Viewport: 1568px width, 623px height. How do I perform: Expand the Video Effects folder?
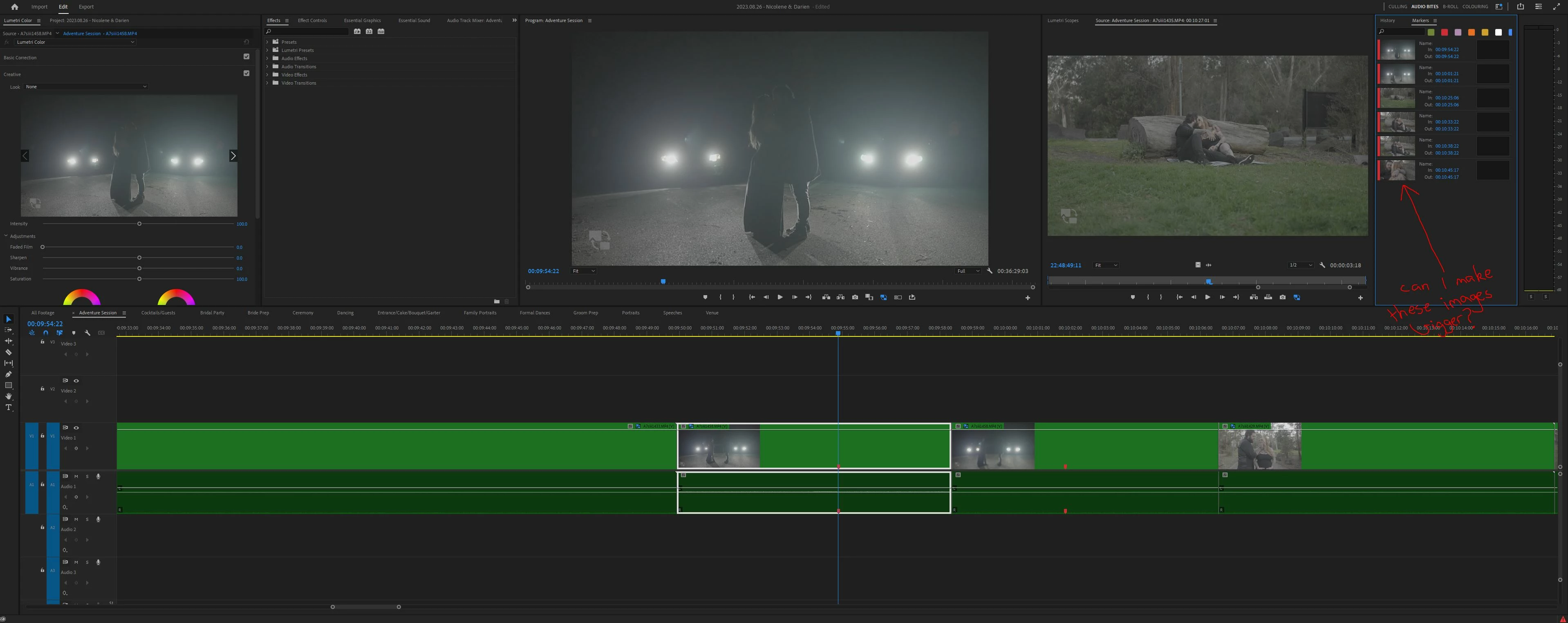(267, 75)
